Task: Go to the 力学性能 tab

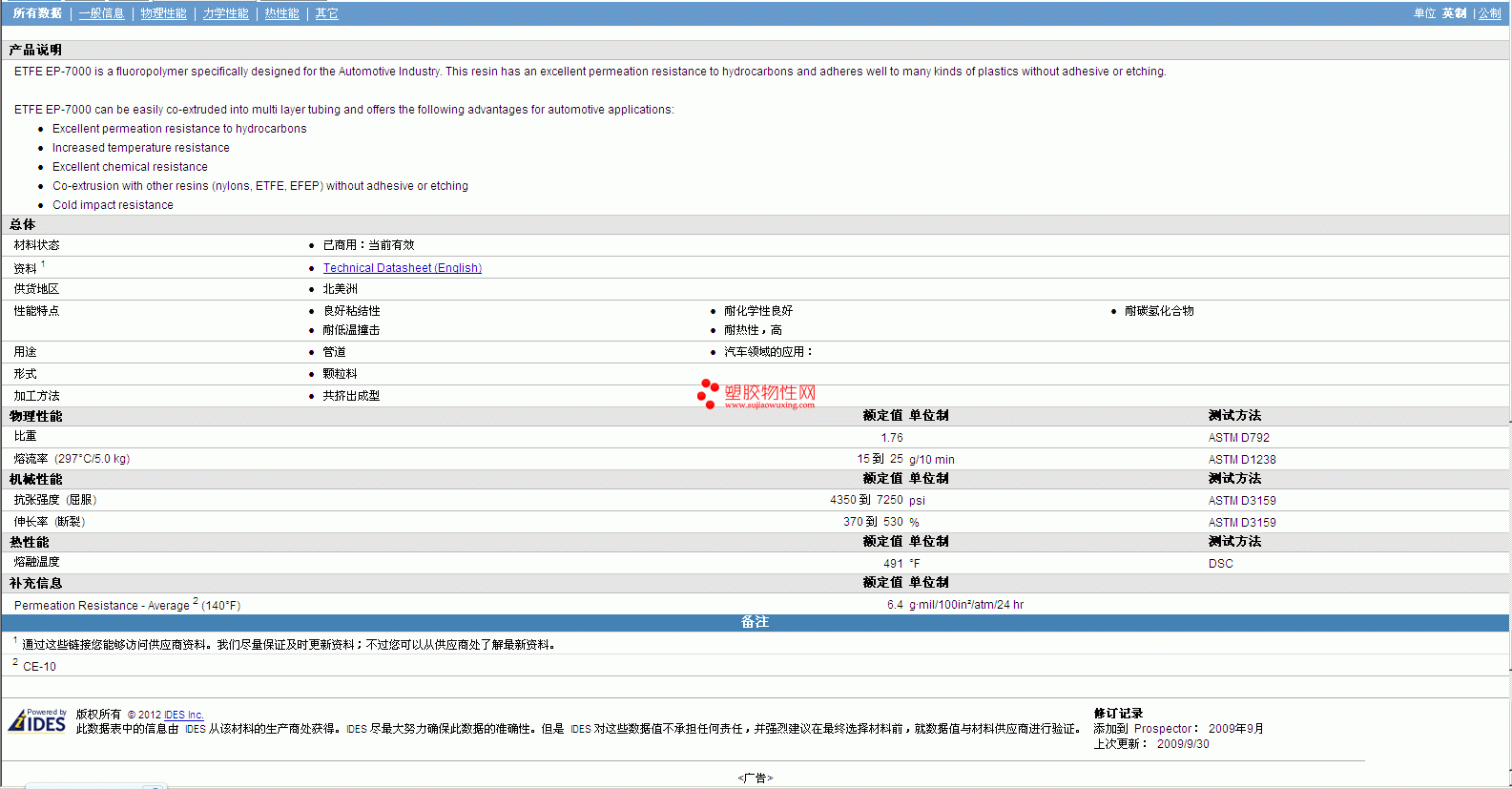Action: [225, 13]
